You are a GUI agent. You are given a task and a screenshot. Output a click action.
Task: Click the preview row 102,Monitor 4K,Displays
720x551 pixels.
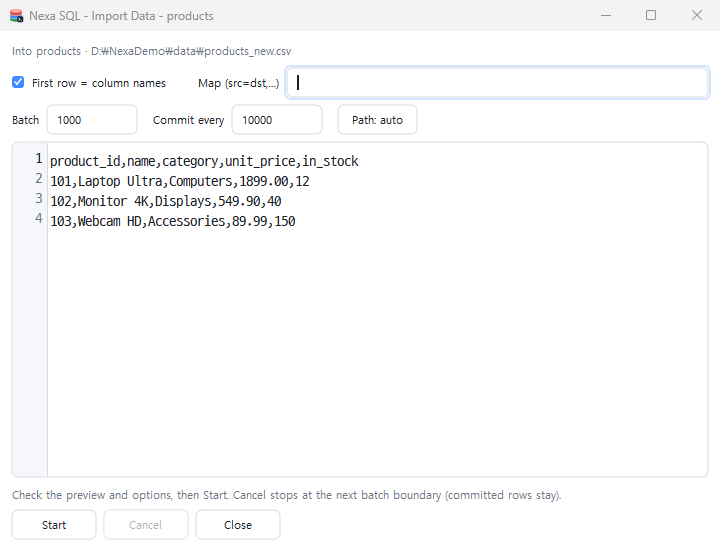tap(166, 201)
